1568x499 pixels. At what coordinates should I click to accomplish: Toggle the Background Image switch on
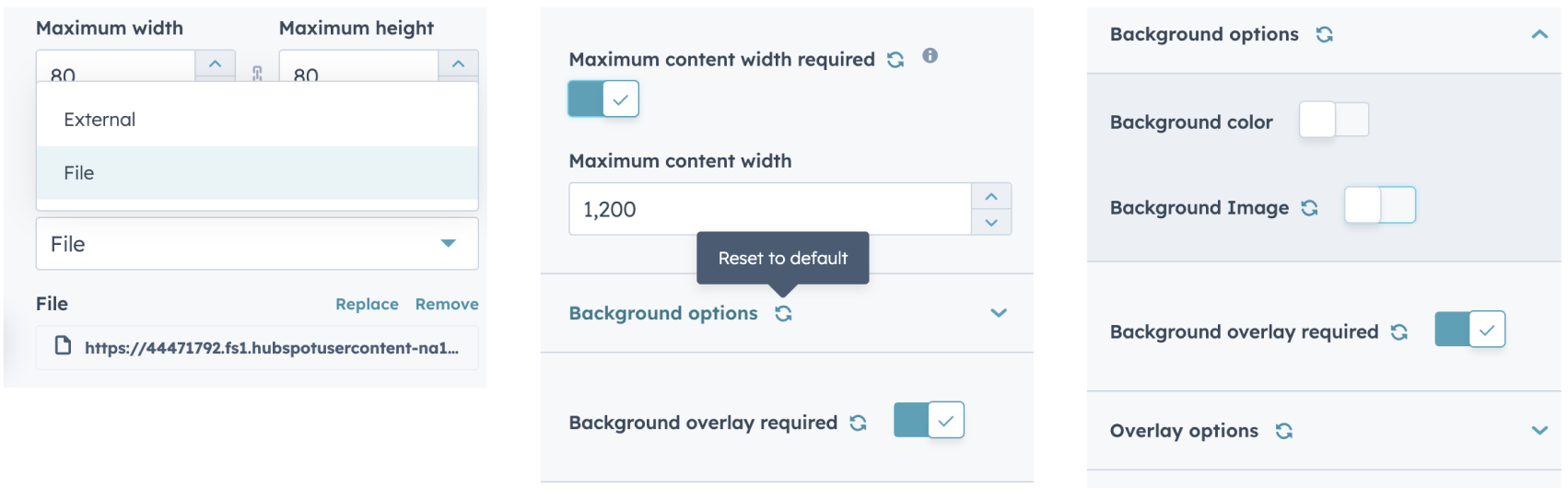[x=1379, y=205]
